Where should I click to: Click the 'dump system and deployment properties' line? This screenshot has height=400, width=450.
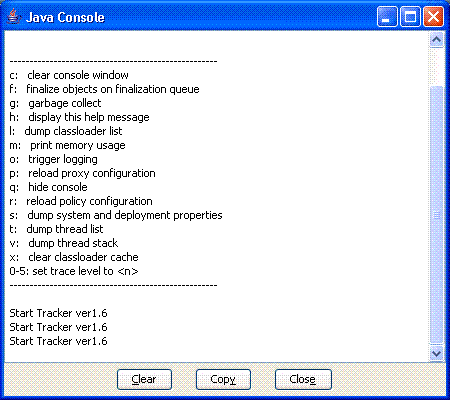116,215
